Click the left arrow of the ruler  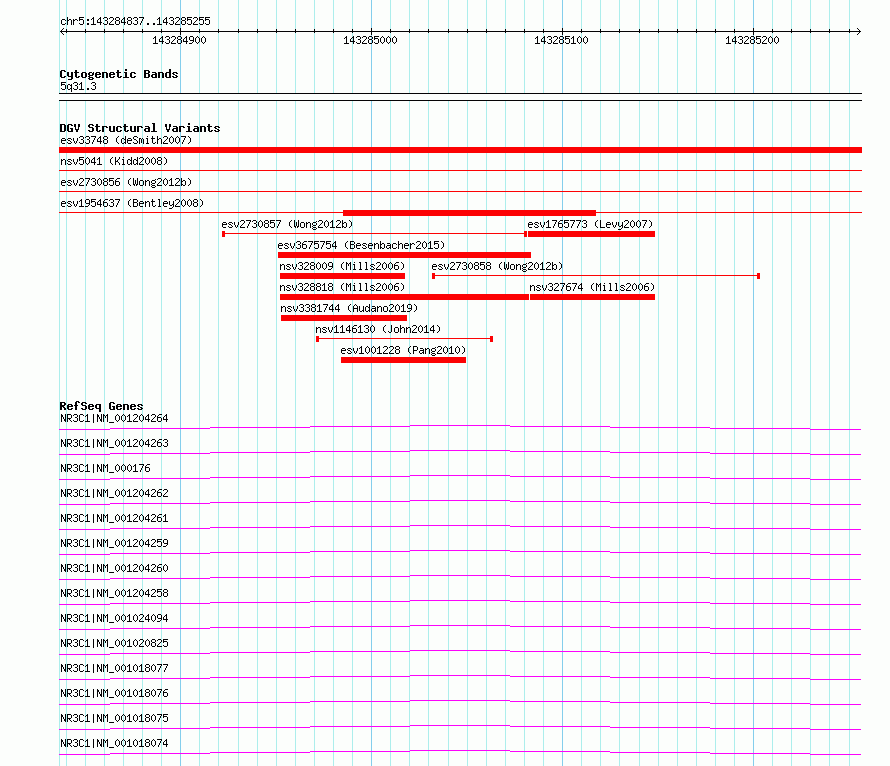(63, 31)
